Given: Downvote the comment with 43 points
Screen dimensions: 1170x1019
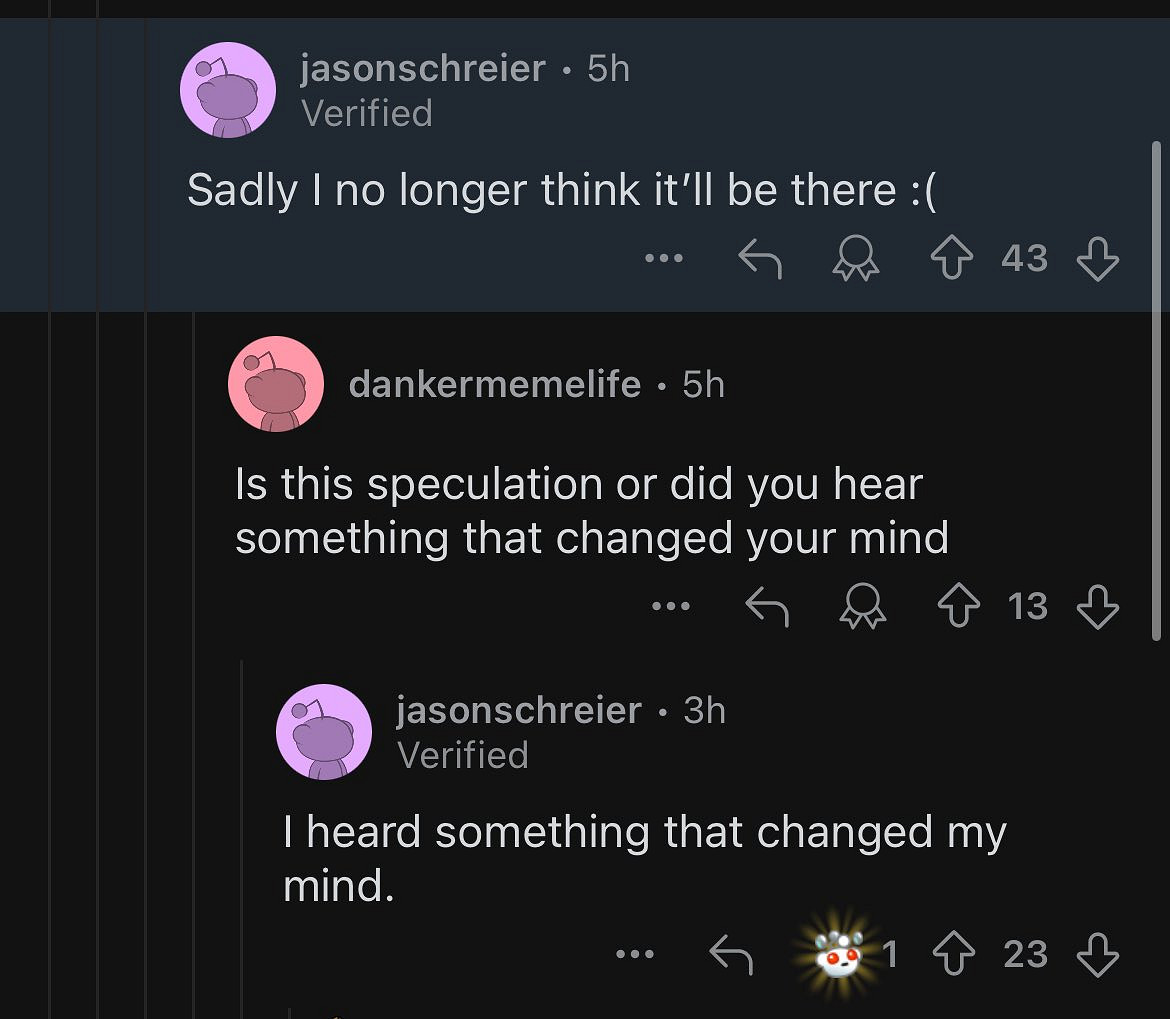Looking at the screenshot, I should 1097,260.
